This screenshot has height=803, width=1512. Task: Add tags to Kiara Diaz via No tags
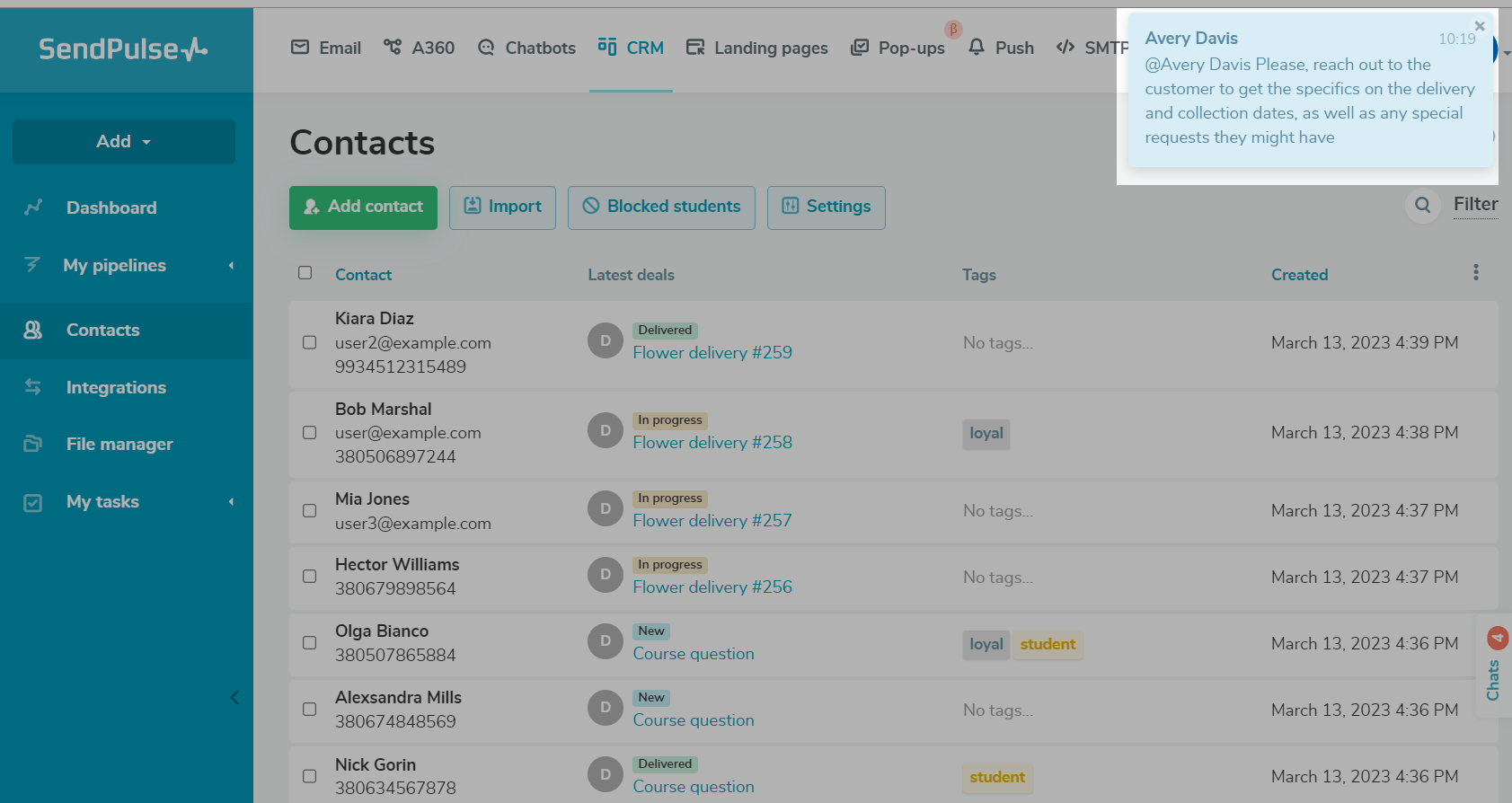coord(998,343)
